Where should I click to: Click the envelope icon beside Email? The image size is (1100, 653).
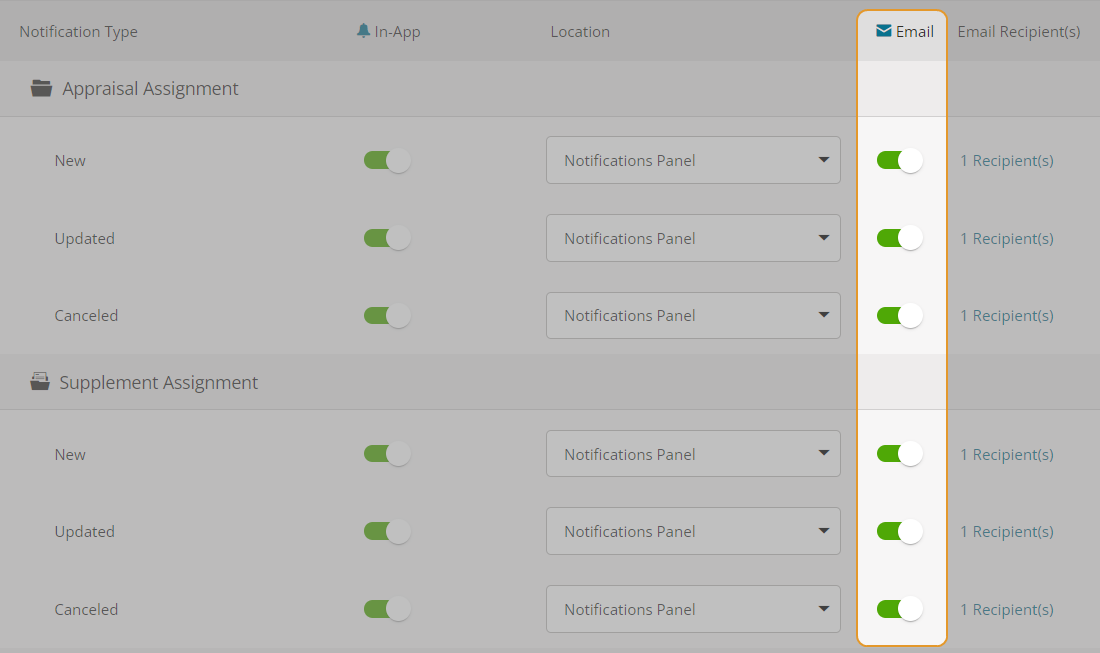tap(884, 31)
